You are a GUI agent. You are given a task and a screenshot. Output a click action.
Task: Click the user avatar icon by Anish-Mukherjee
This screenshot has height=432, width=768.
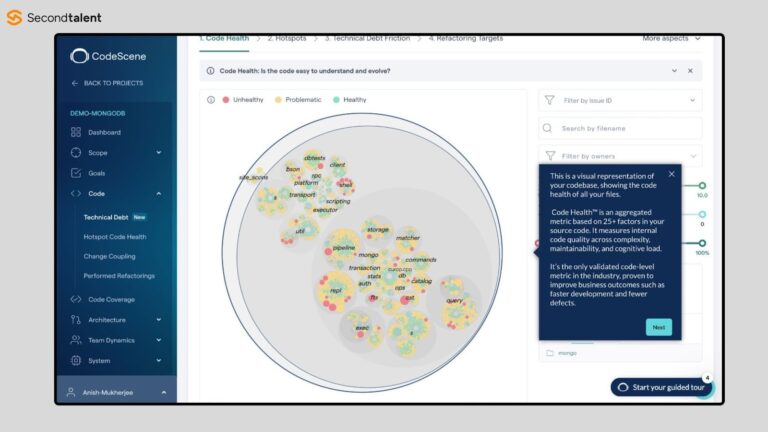71,392
